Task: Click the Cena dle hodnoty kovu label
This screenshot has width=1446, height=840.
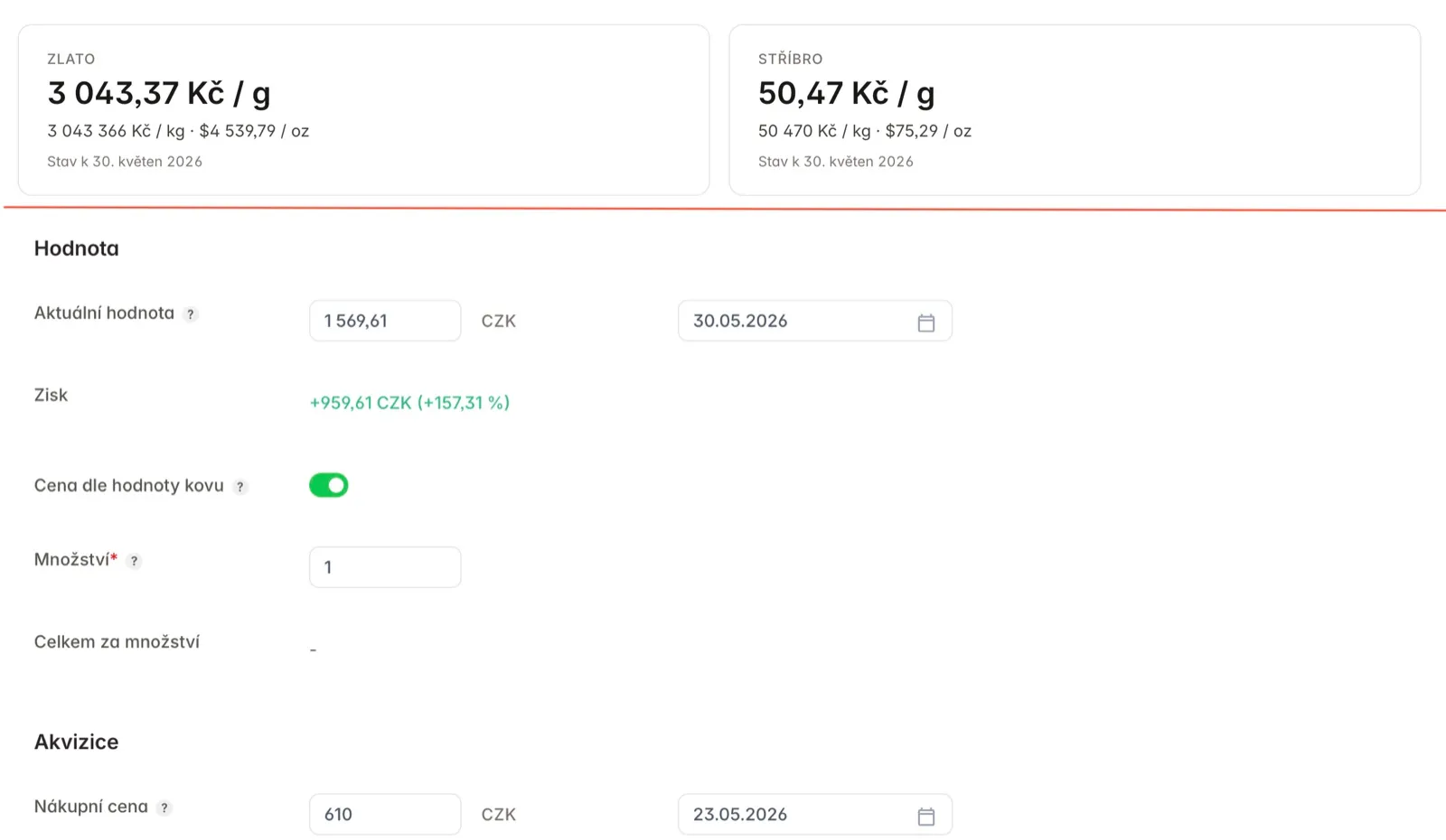Action: [128, 486]
